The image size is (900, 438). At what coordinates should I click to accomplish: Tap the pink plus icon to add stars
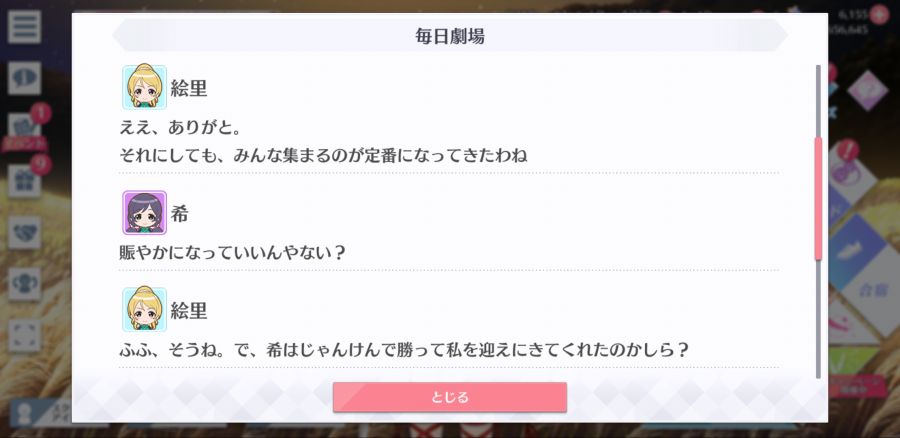(x=879, y=14)
